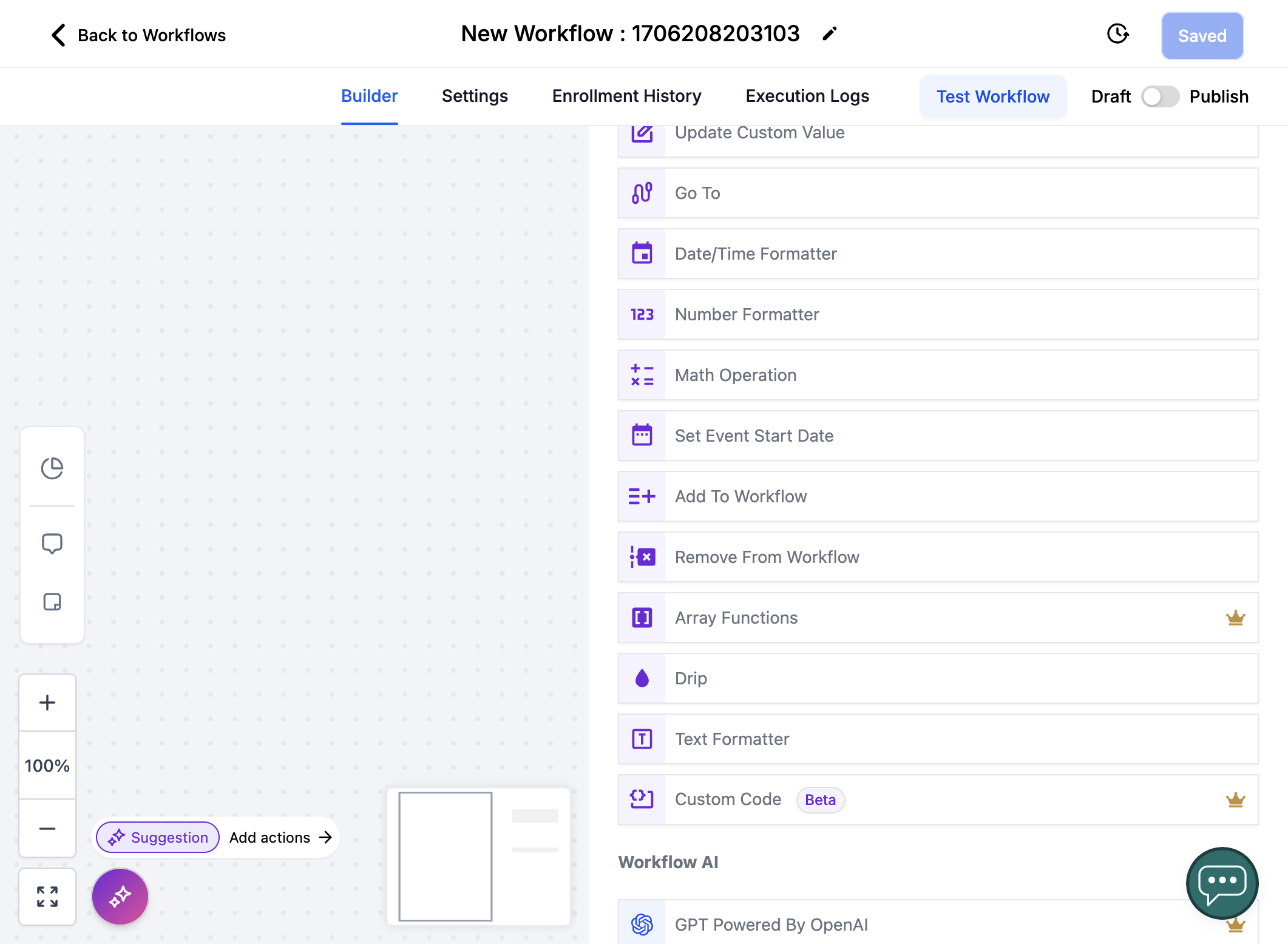The width and height of the screenshot is (1288, 944).
Task: Click the canvas minimap thumbnail
Action: coord(478,856)
